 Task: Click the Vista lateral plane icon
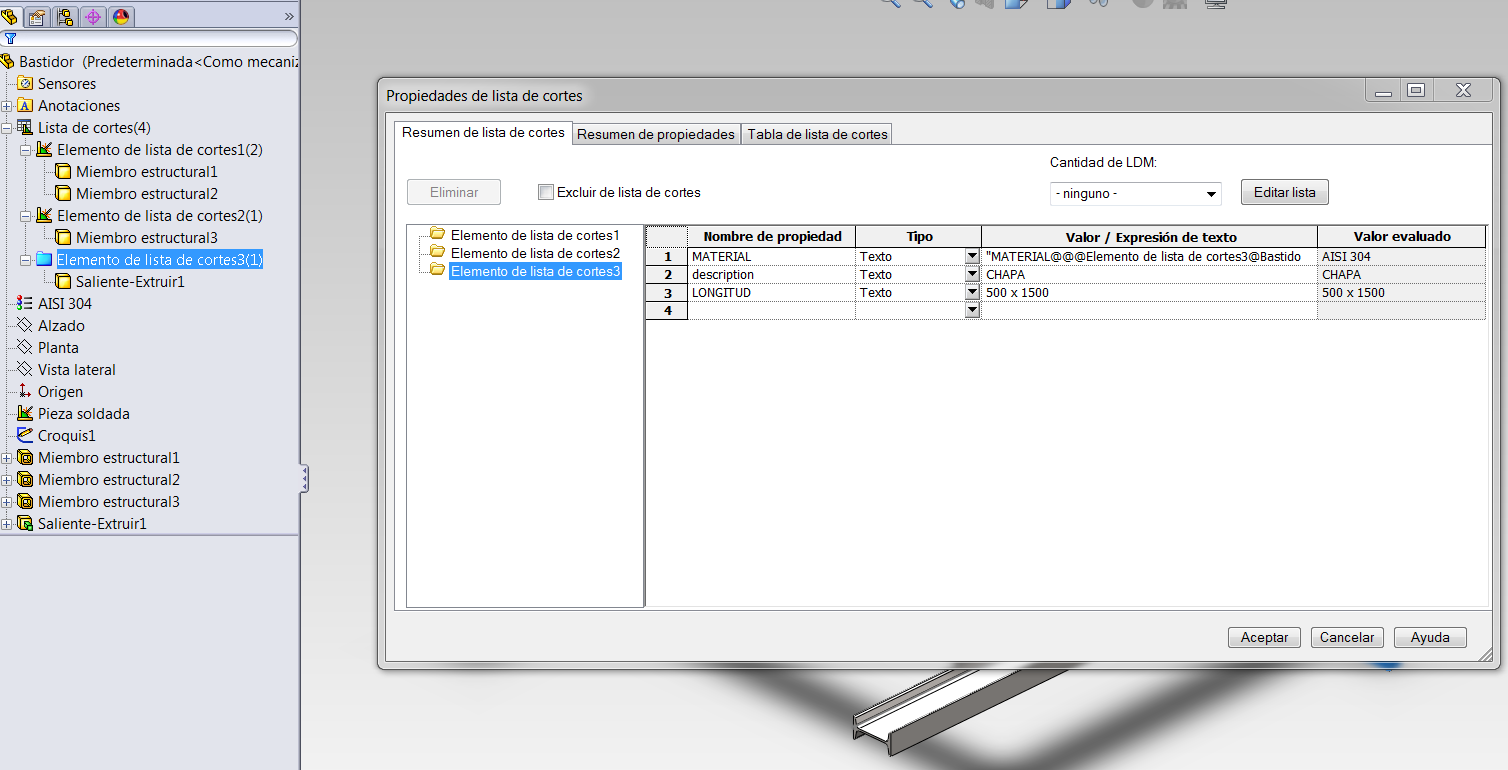pos(26,370)
